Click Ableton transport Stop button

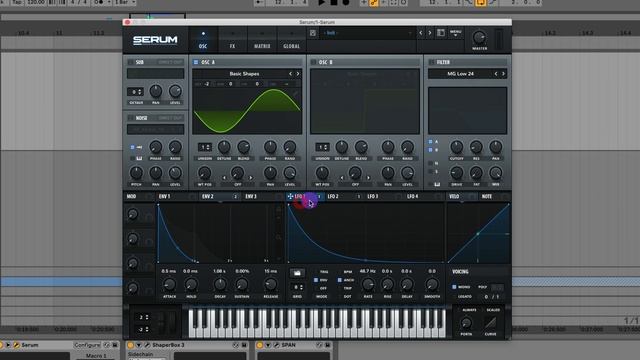(x=333, y=2)
